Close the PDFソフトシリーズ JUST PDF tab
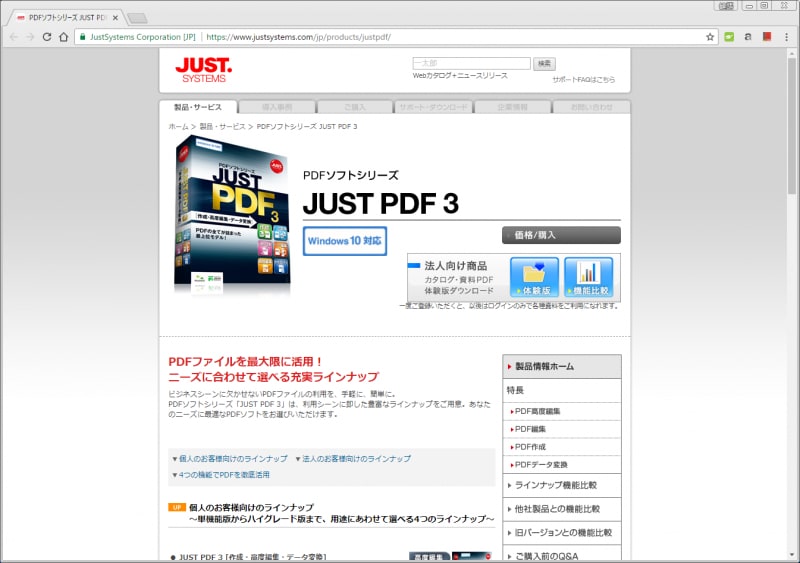Image resolution: width=800 pixels, height=563 pixels. click(115, 17)
